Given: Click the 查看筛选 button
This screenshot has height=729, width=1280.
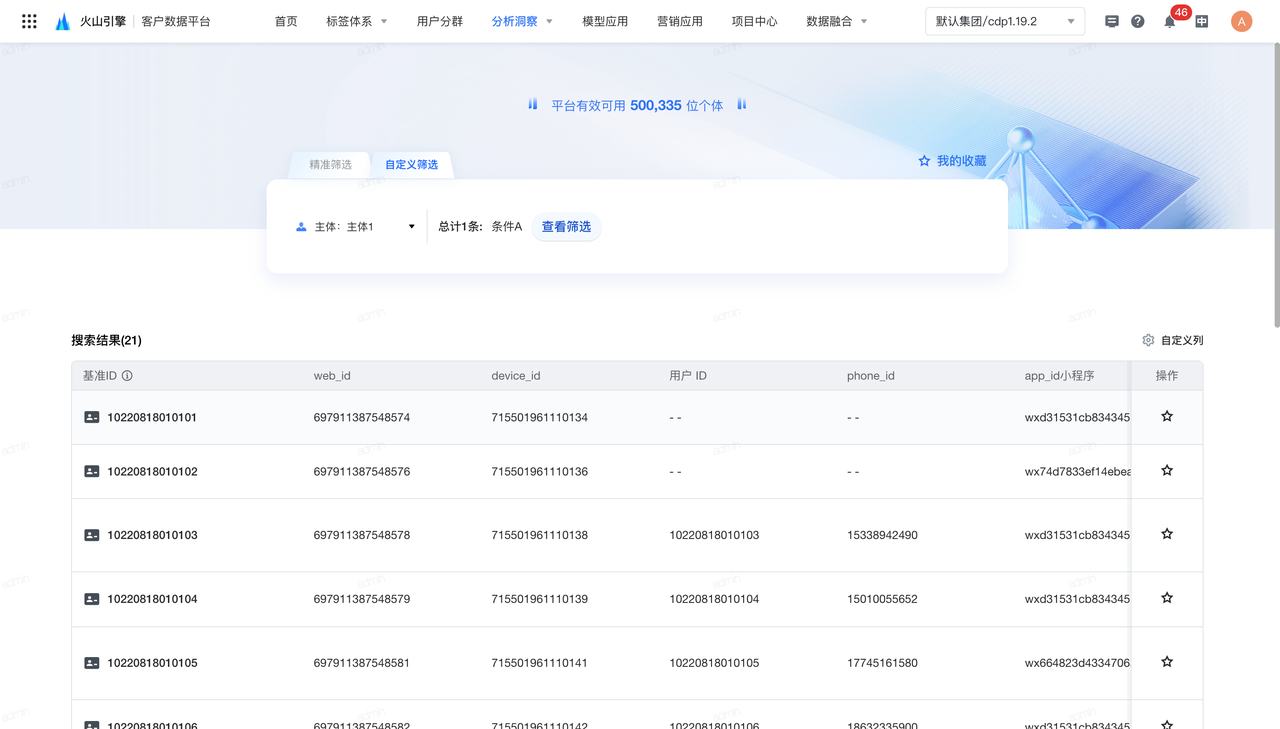Looking at the screenshot, I should point(566,227).
